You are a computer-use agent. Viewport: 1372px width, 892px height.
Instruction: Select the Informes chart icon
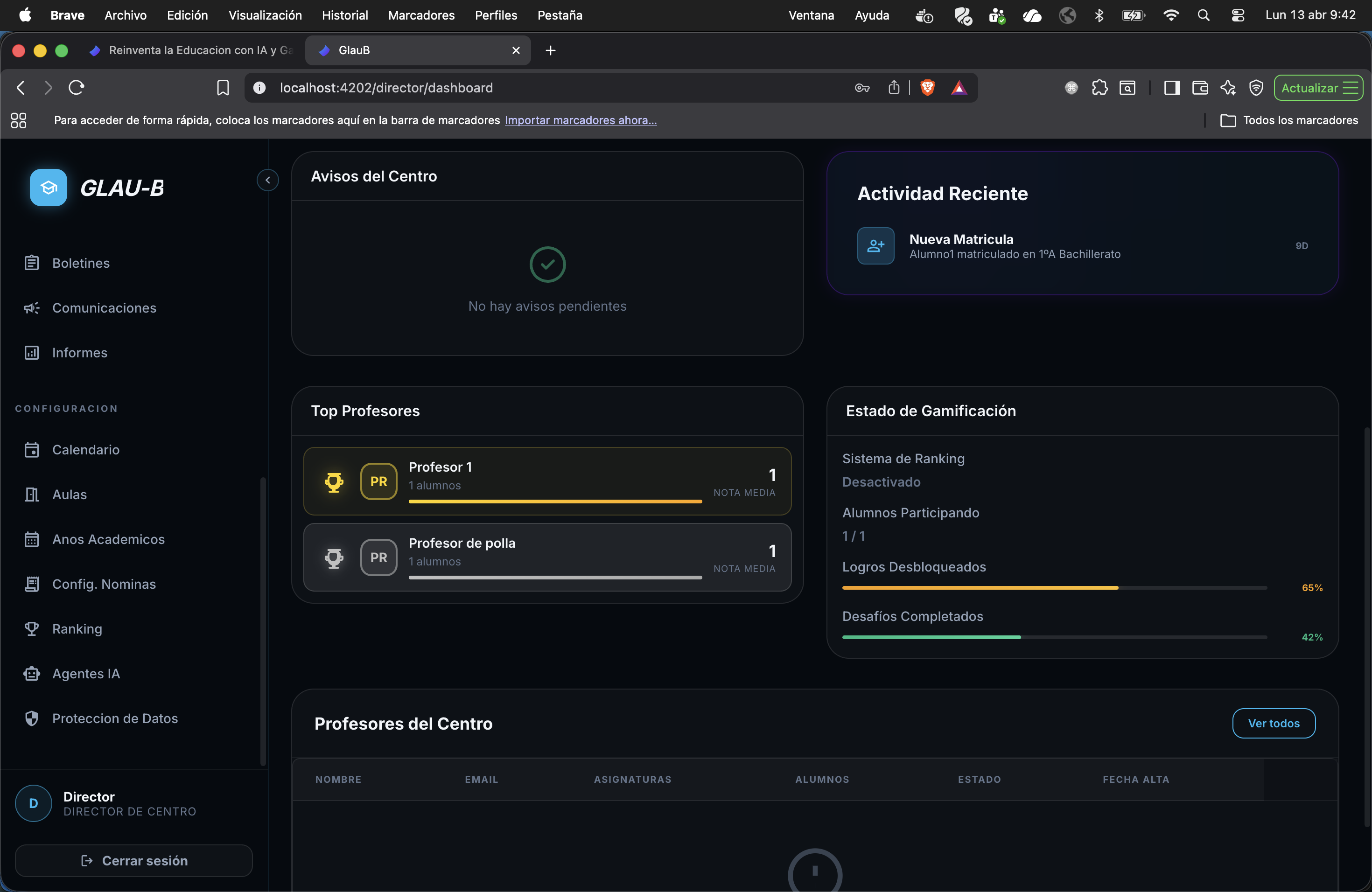tap(32, 353)
